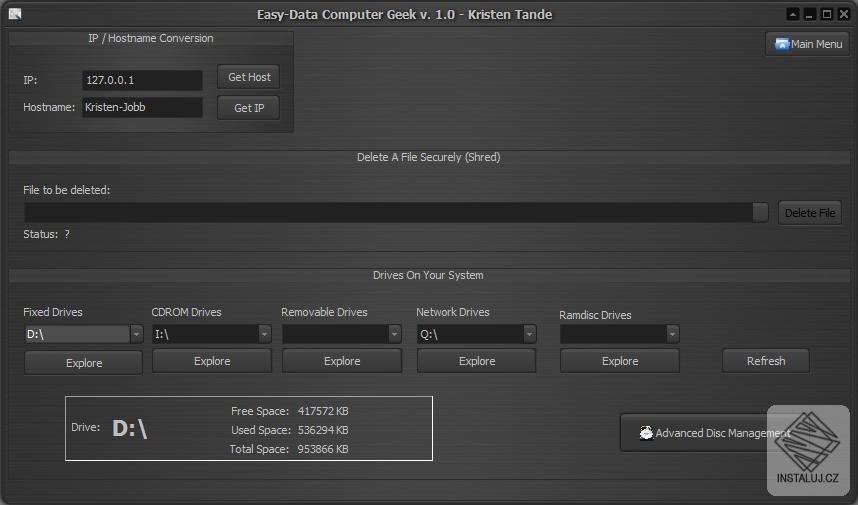Expand the Fixed Drives dropdown
858x505 pixels.
[x=136, y=334]
